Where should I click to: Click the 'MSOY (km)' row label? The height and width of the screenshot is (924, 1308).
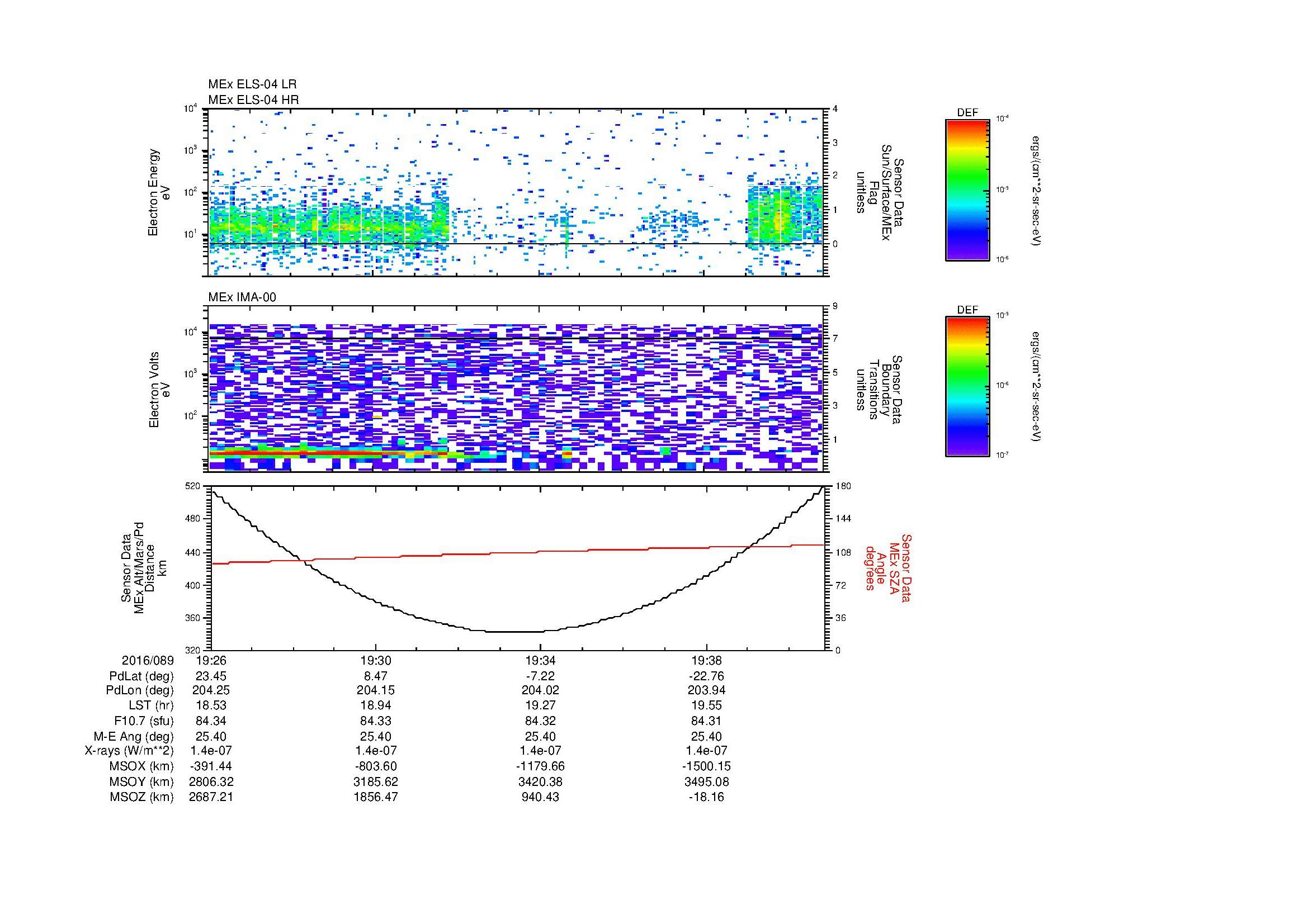[x=141, y=781]
